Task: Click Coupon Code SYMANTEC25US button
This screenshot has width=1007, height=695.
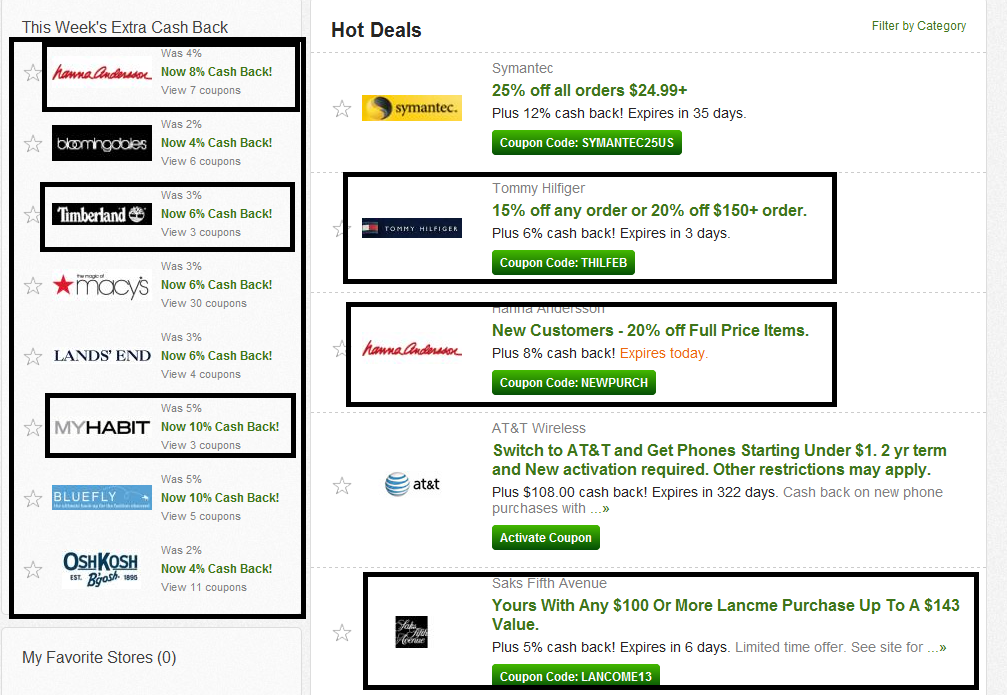Action: [587, 143]
